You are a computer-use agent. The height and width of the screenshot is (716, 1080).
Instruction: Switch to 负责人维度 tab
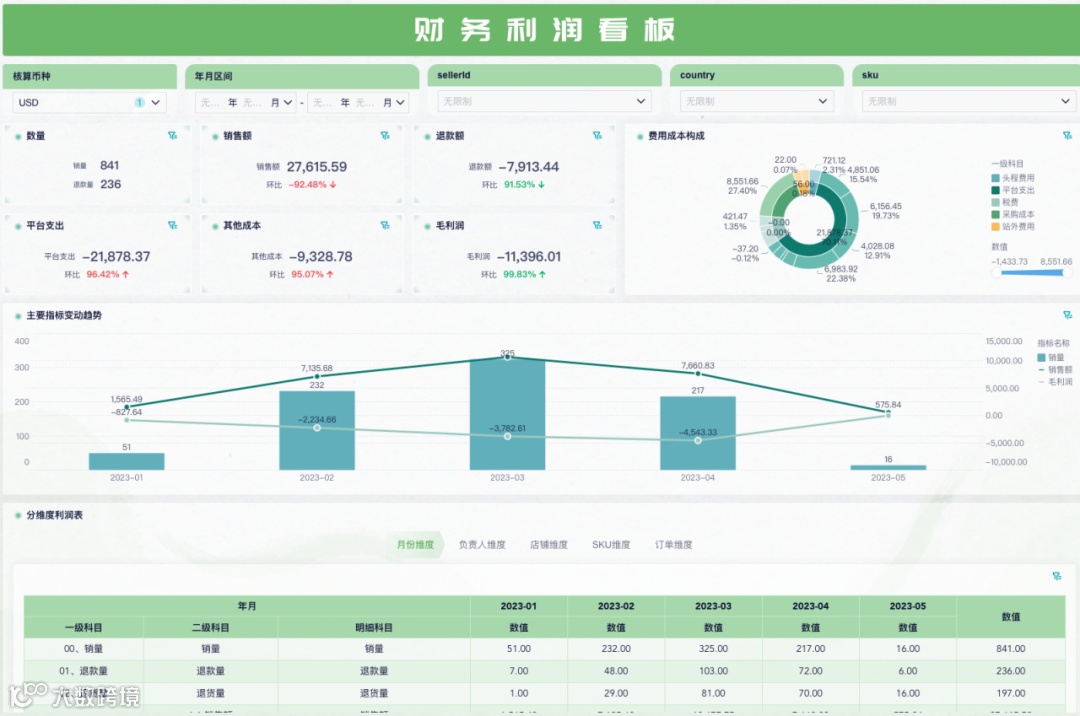(482, 545)
